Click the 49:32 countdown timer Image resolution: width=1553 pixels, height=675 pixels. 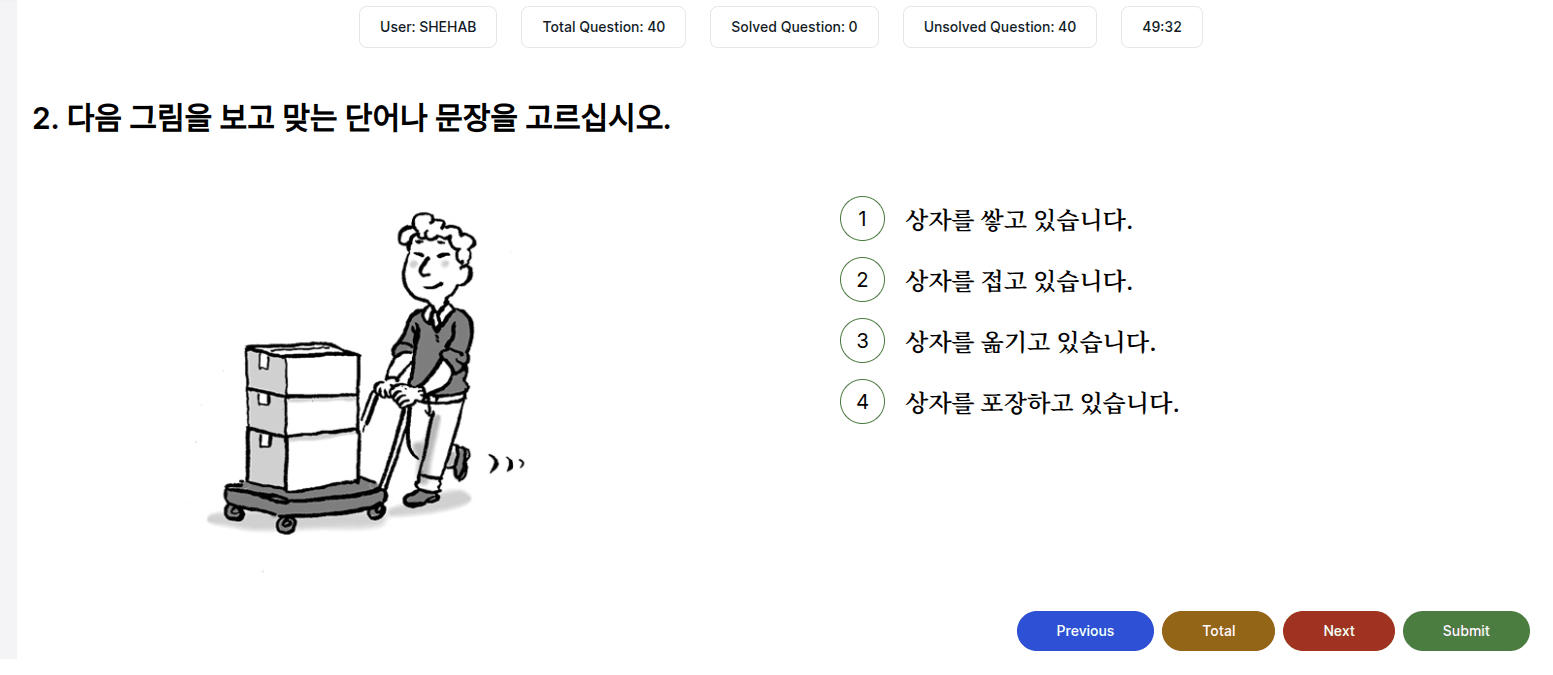1161,27
